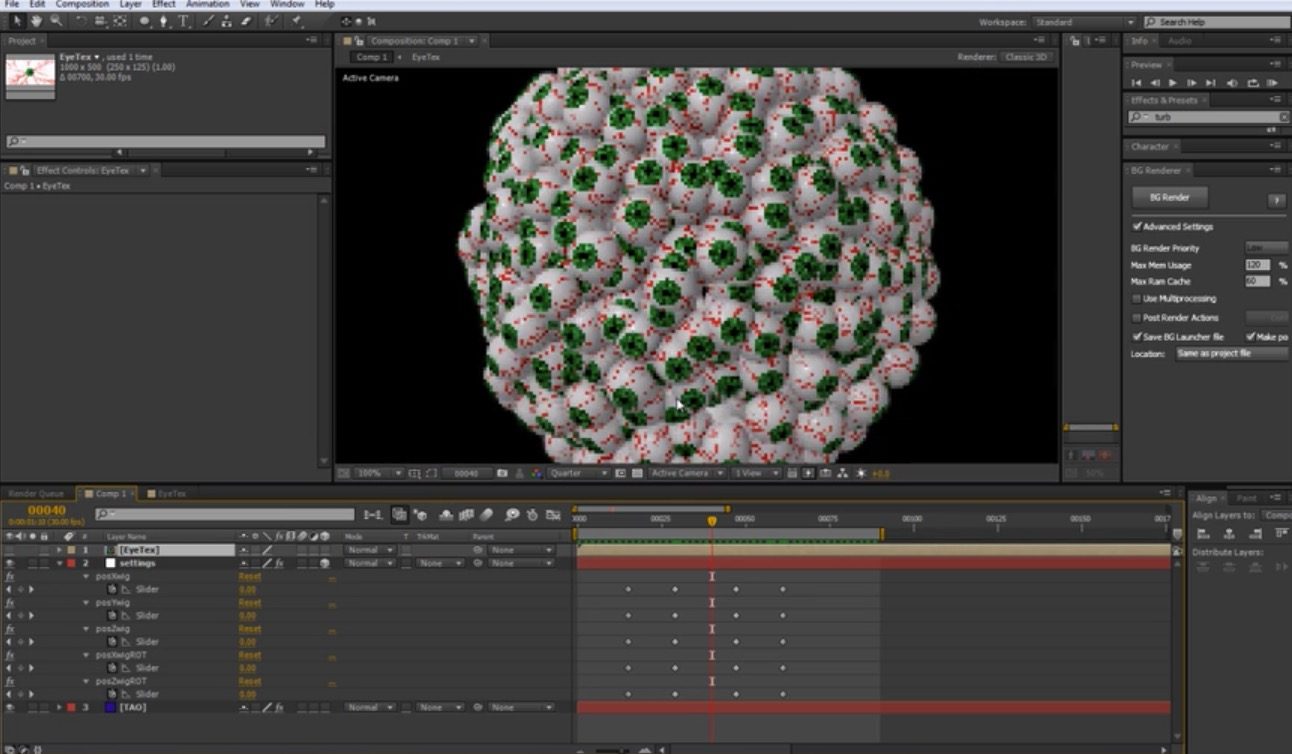This screenshot has height=754, width=1292.
Task: Select the Puppet Pin tool
Action: 297,21
